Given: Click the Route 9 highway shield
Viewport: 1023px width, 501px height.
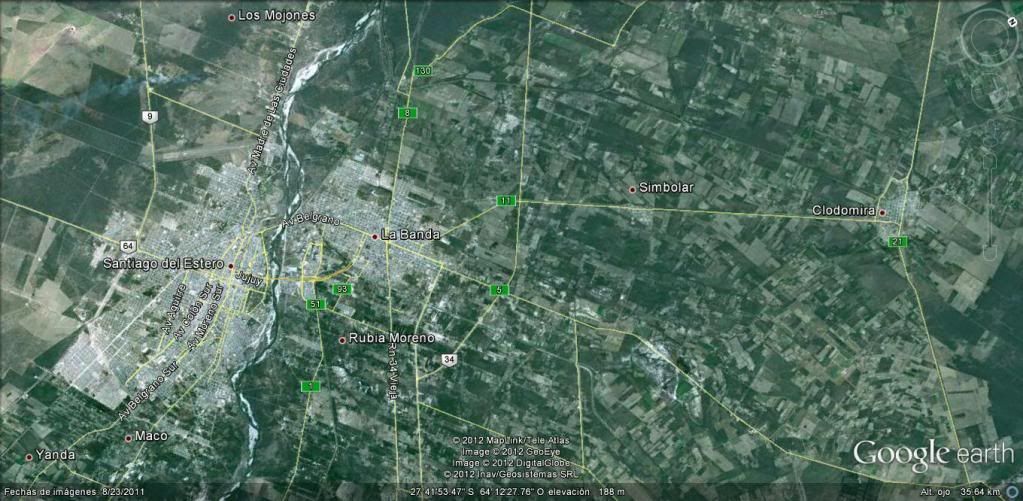Looking at the screenshot, I should [x=149, y=117].
